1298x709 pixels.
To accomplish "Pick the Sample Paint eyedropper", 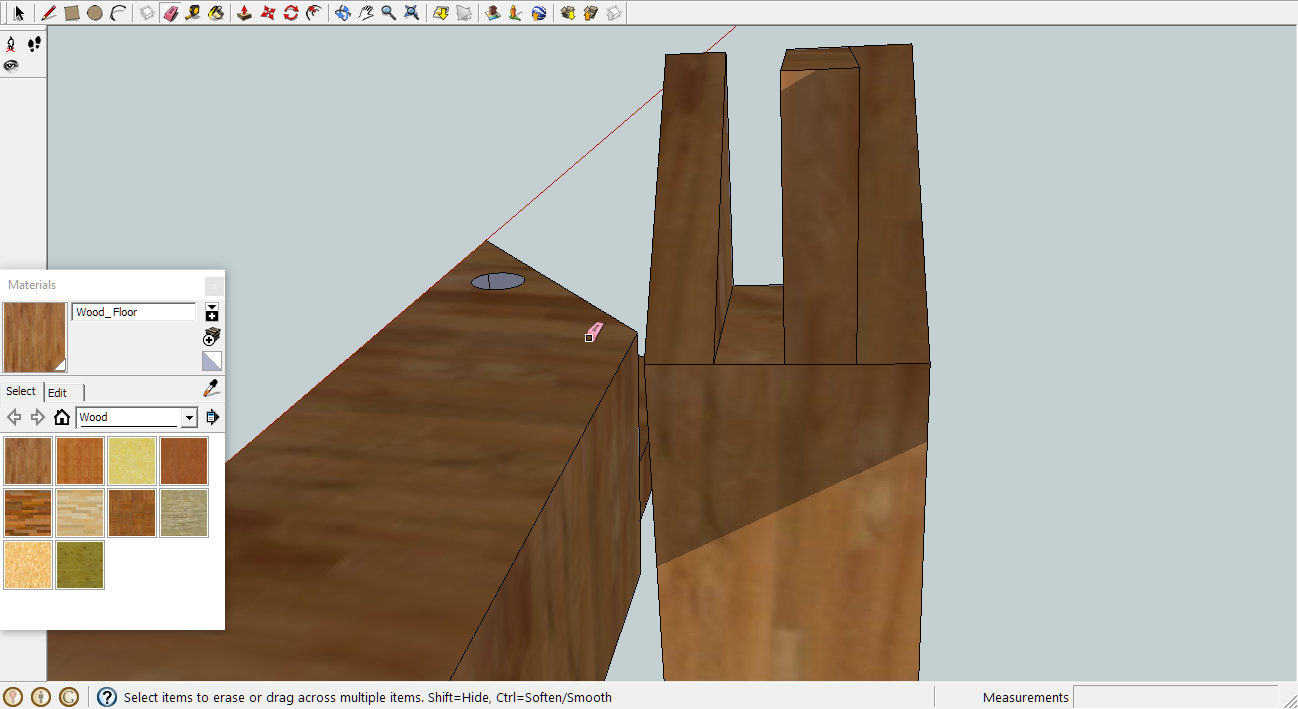I will (x=212, y=388).
